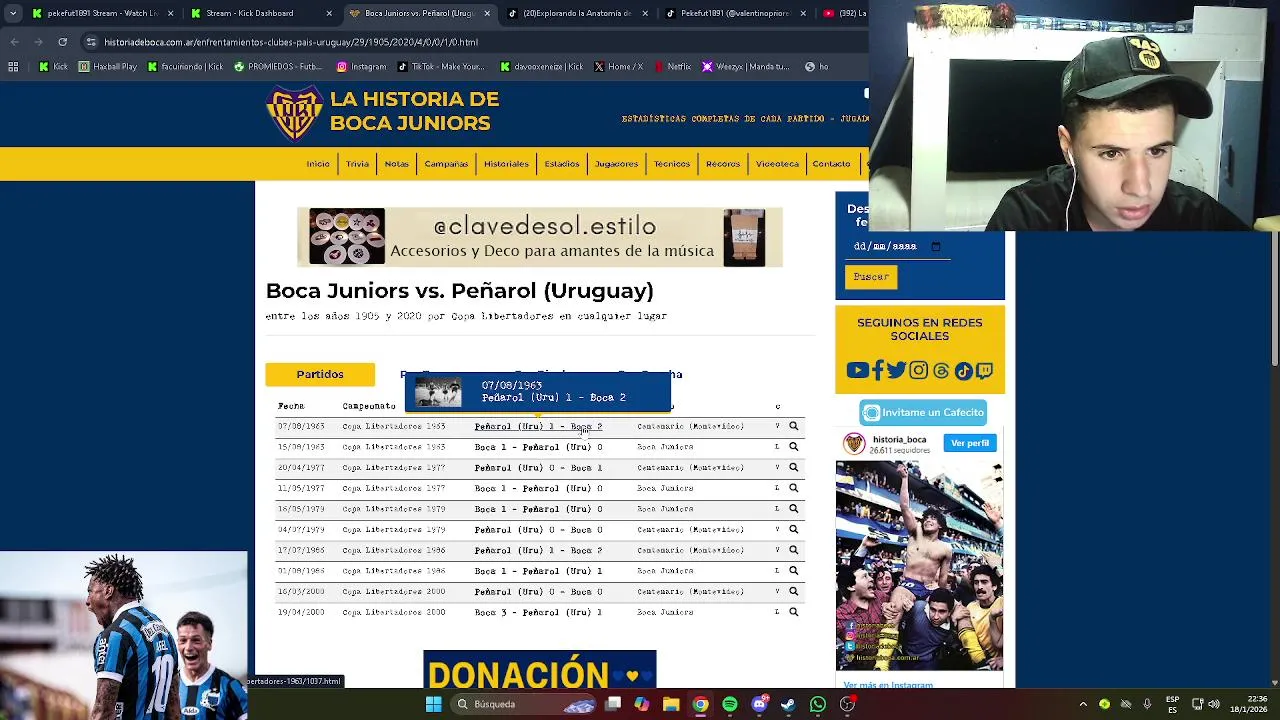Screen dimensions: 1280x720
Task: Open the Chrome apps grid icon
Action: [x=13, y=67]
